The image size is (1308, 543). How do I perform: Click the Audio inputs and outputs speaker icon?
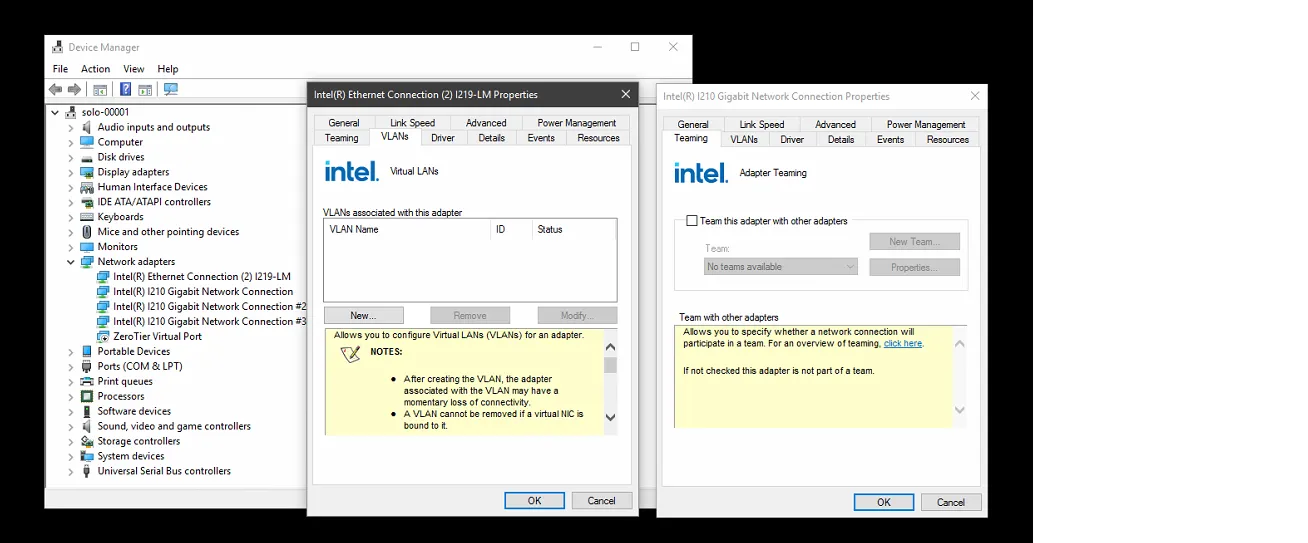click(87, 127)
